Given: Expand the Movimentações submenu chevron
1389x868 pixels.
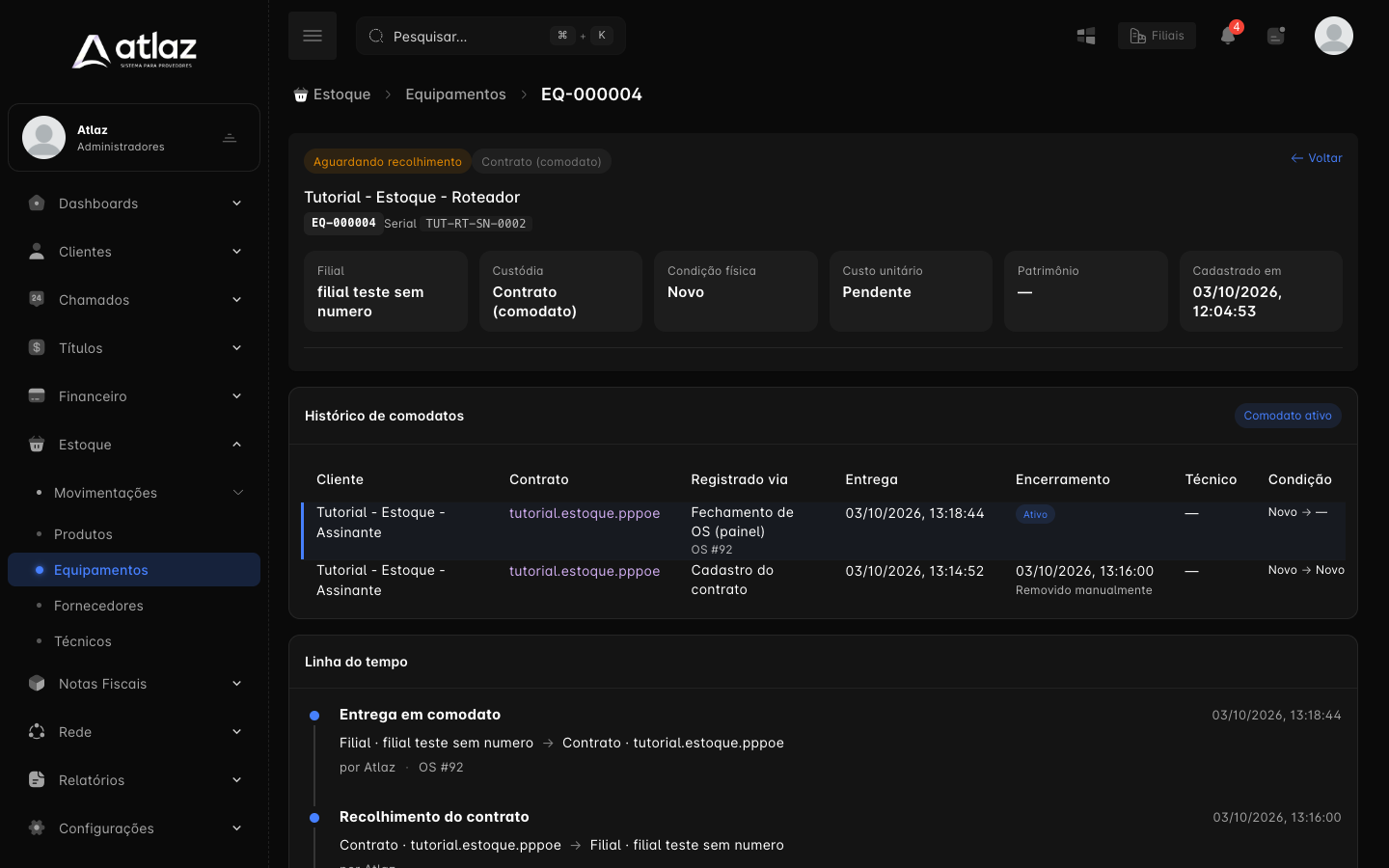Looking at the screenshot, I should 238,493.
